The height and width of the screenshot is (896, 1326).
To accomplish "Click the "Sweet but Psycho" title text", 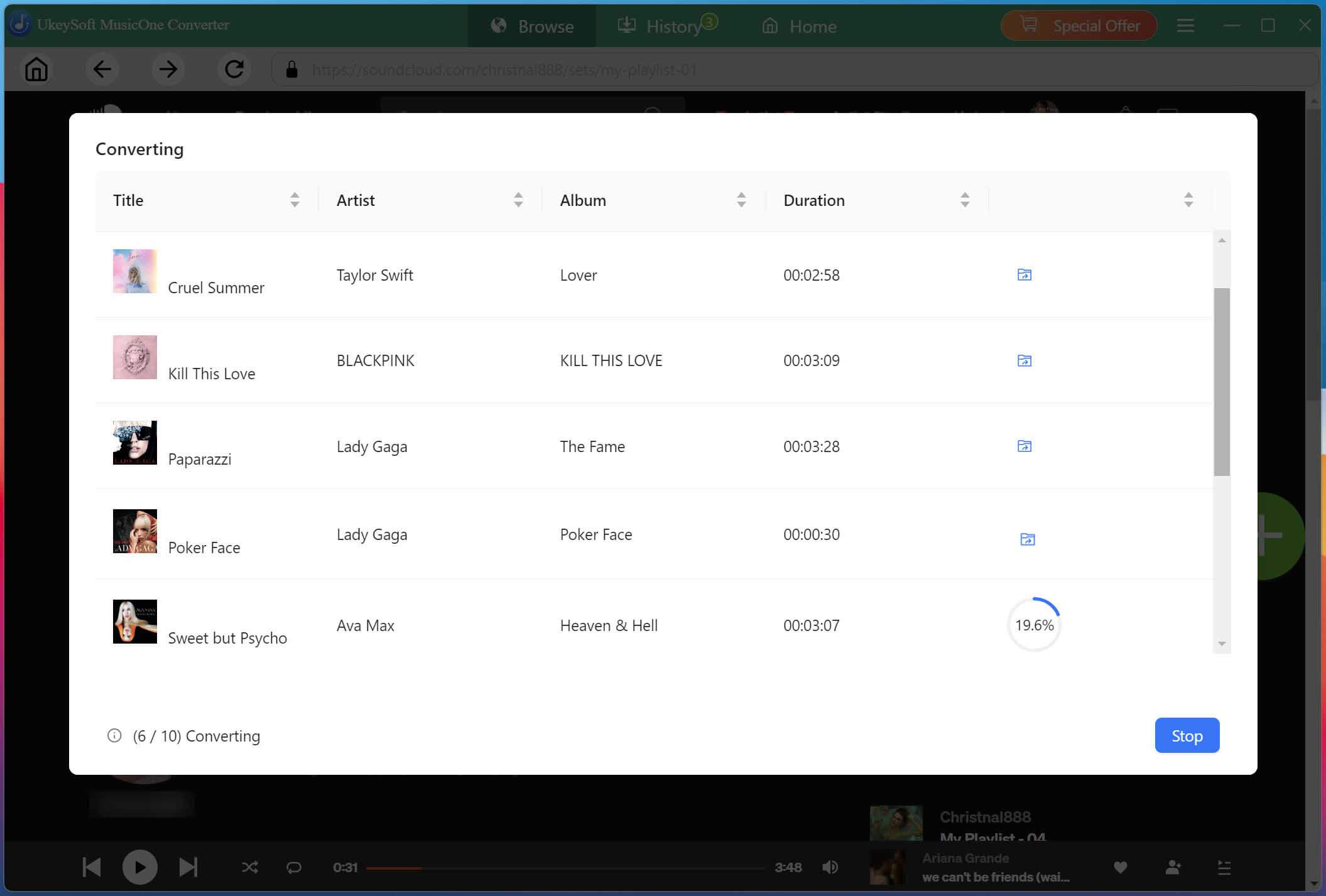I will click(227, 638).
